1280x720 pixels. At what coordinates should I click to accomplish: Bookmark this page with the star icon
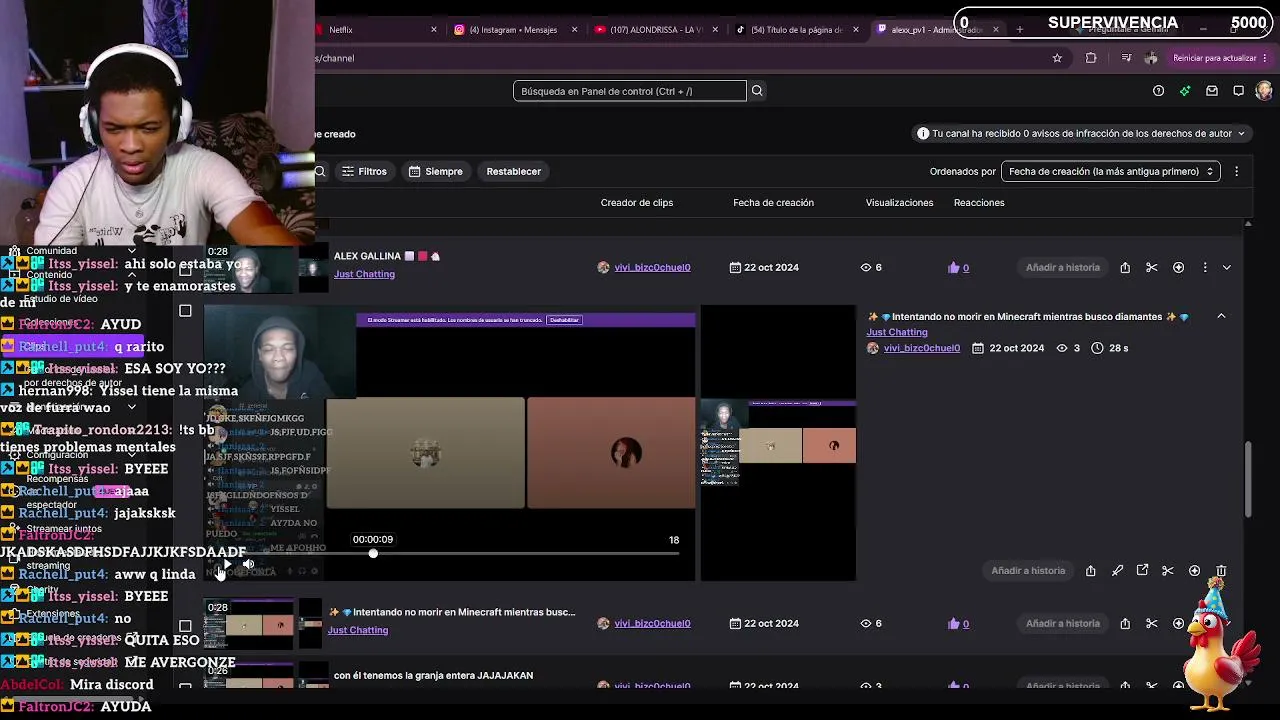point(1057,58)
